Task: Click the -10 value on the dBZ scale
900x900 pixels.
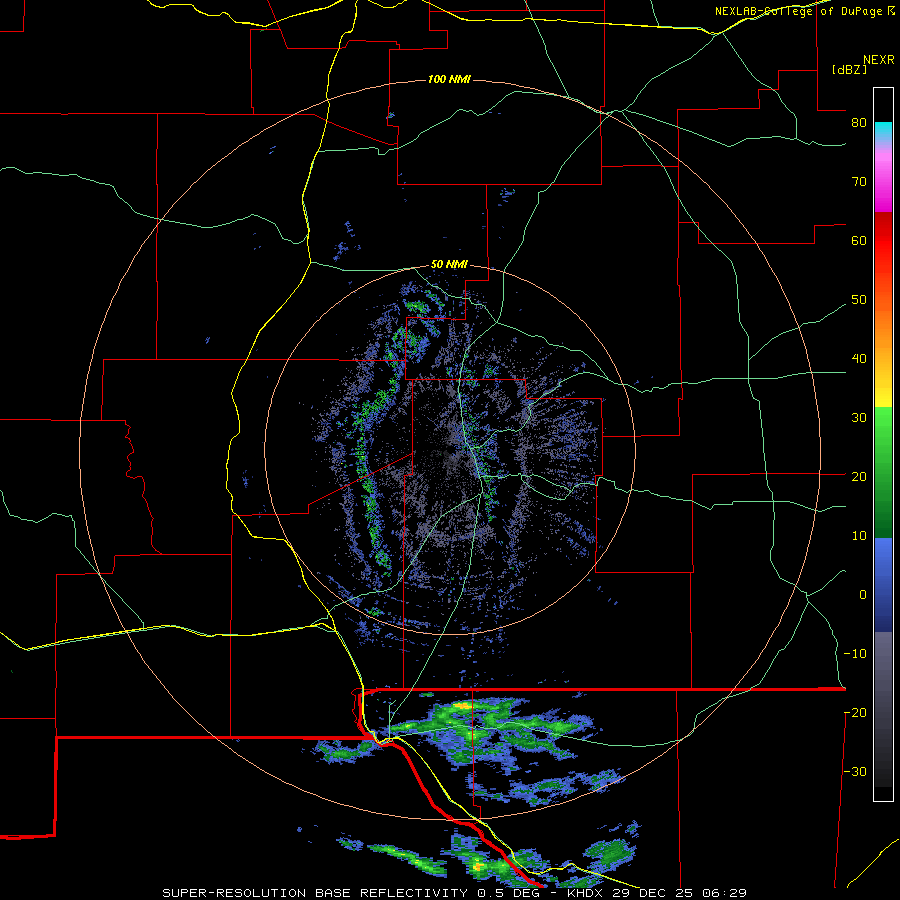Action: (855, 654)
